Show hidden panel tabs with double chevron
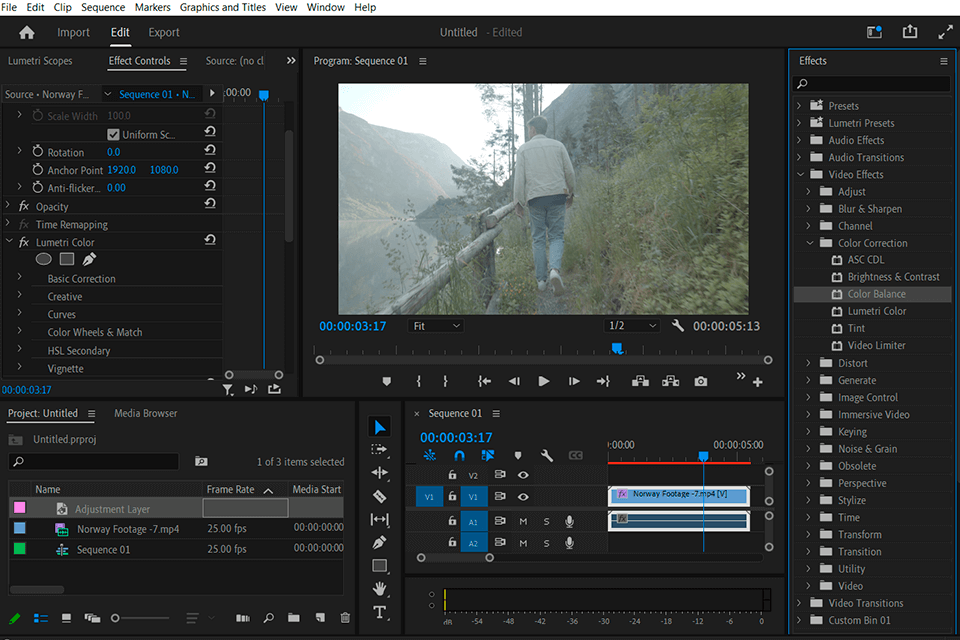Image resolution: width=960 pixels, height=640 pixels. (291, 61)
